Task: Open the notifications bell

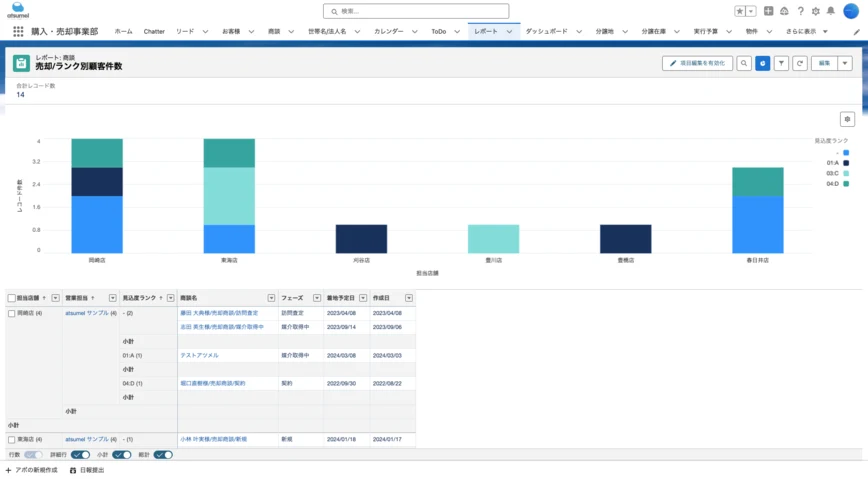Action: pos(831,11)
